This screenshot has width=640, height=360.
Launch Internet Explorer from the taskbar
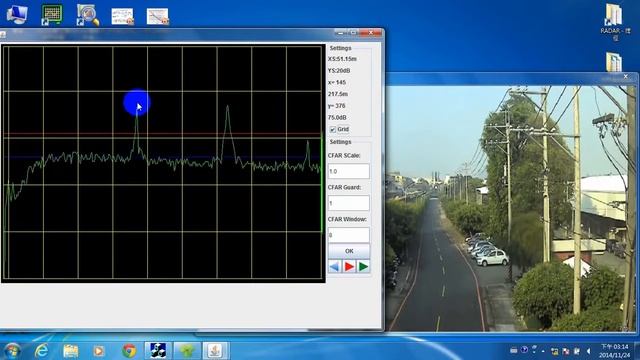coord(42,351)
